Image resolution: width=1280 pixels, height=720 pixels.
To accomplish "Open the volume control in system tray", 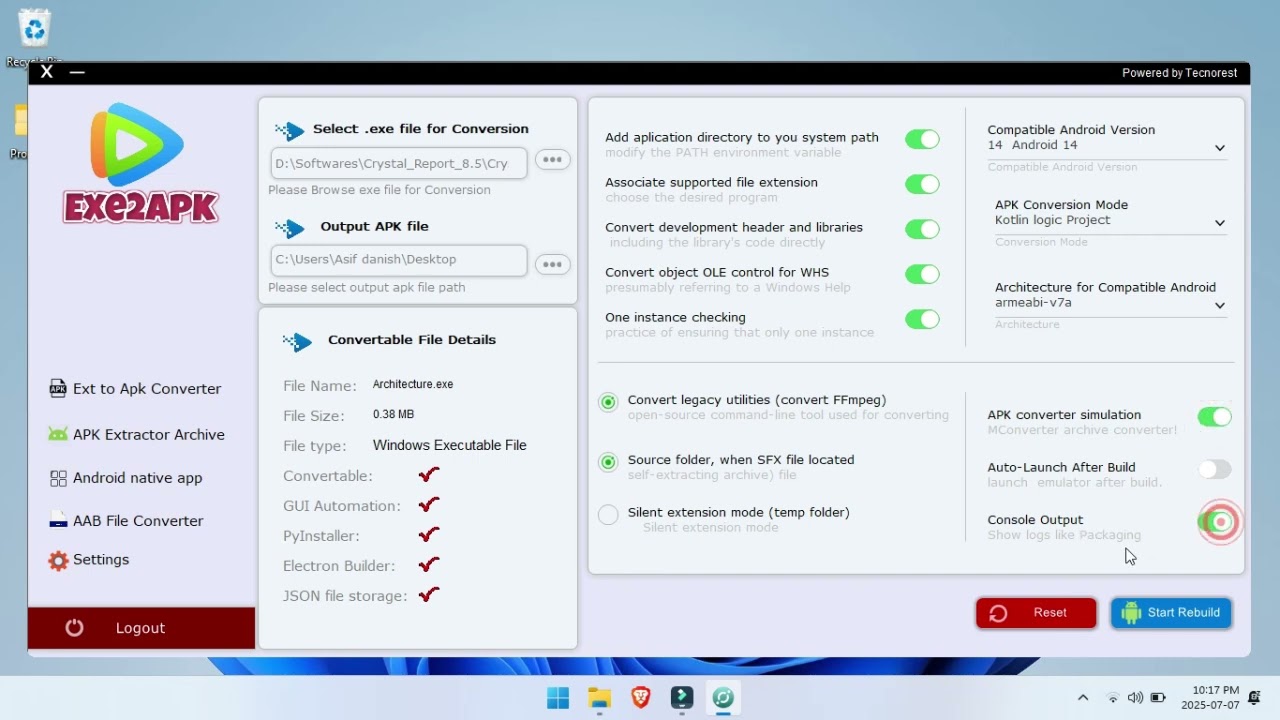I will (1135, 697).
